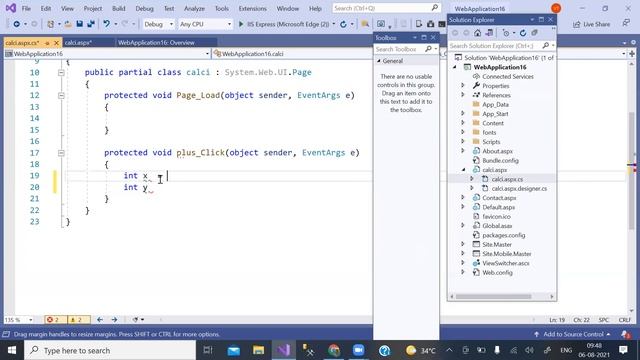
Task: Collapse the plus_Click method outline at line 17
Action: [61, 153]
